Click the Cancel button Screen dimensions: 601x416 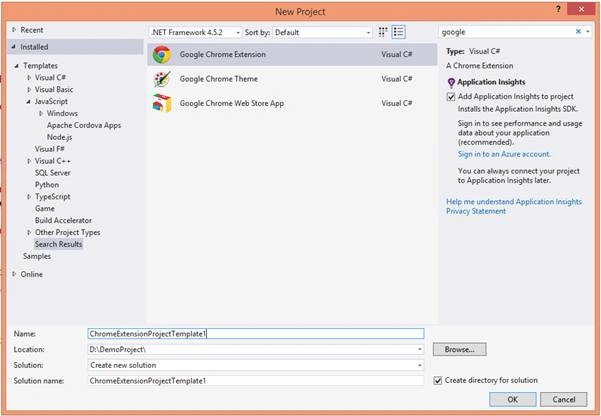563,400
